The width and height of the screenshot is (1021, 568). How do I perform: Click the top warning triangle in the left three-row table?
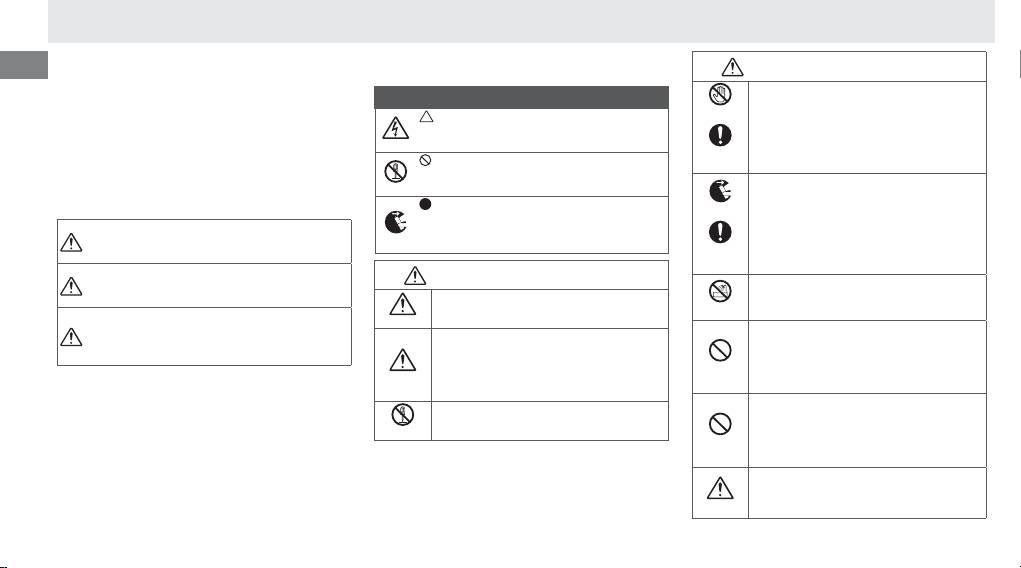[x=71, y=242]
